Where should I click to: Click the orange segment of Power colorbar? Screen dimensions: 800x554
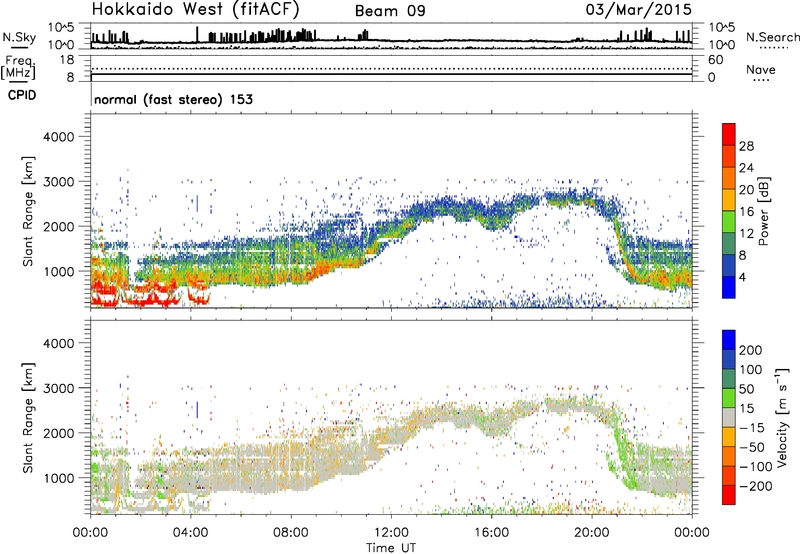(x=729, y=178)
